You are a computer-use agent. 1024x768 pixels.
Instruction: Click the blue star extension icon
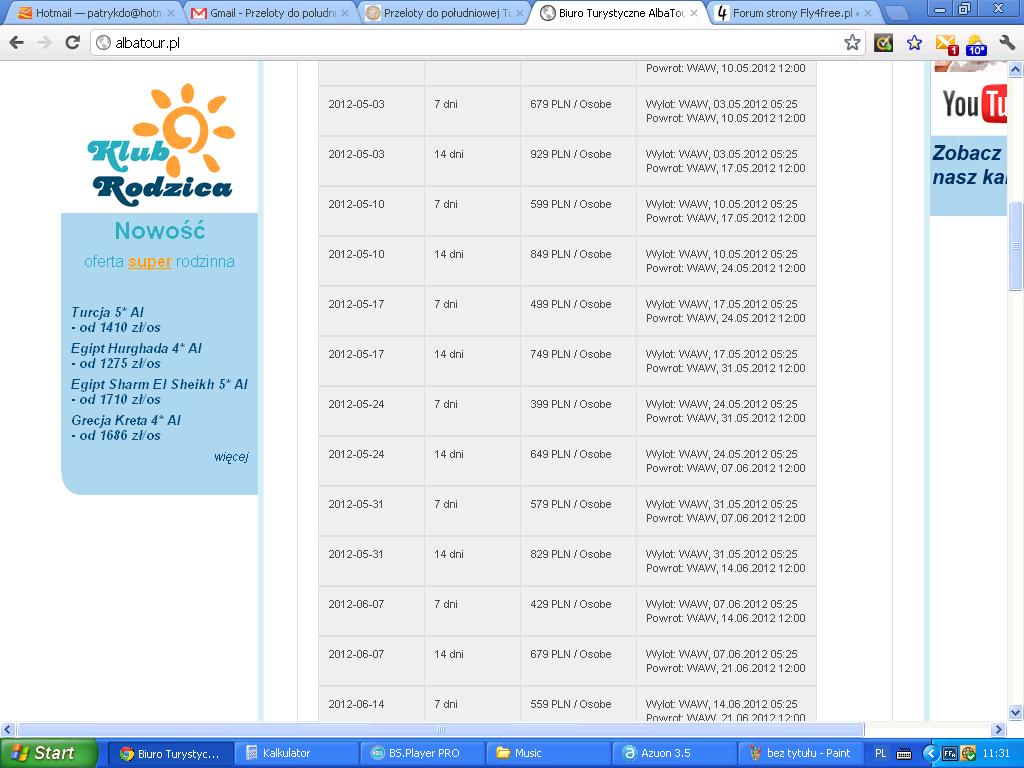(914, 43)
